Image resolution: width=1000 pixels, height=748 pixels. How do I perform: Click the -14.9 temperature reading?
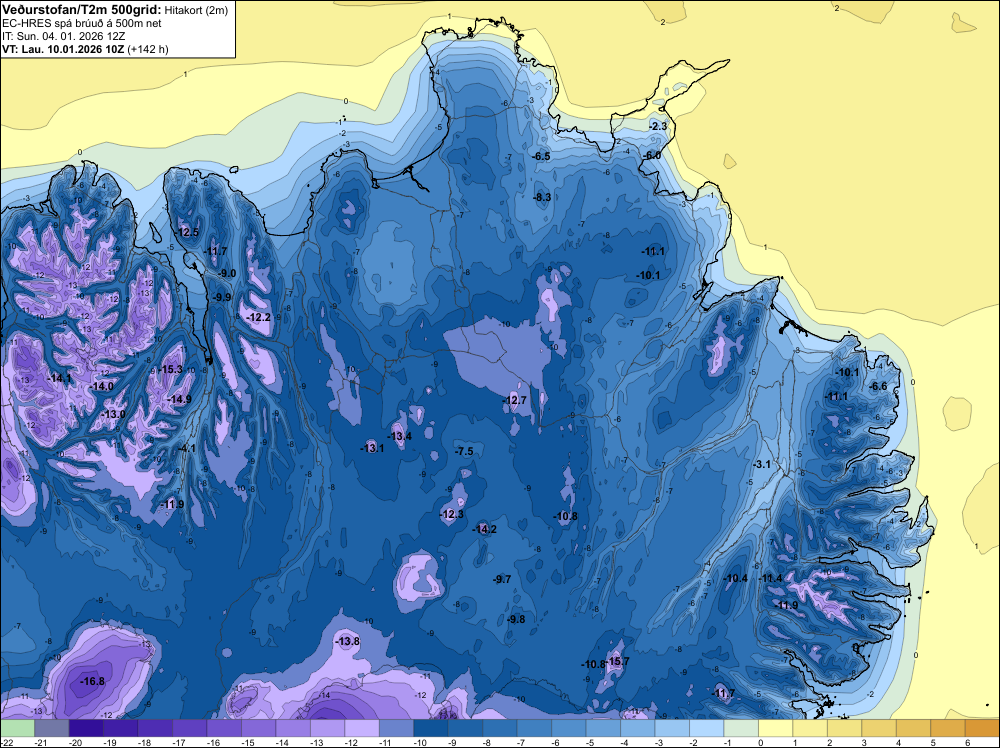179,399
